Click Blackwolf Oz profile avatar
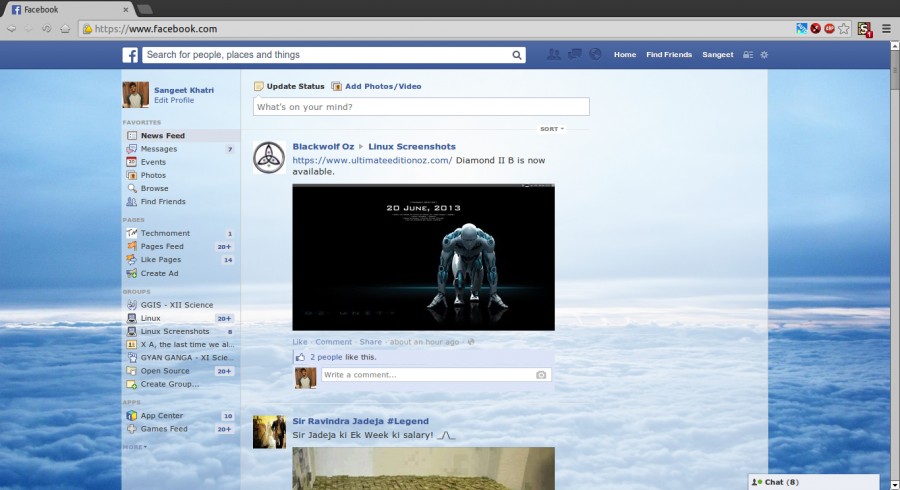The image size is (900, 490). [269, 157]
